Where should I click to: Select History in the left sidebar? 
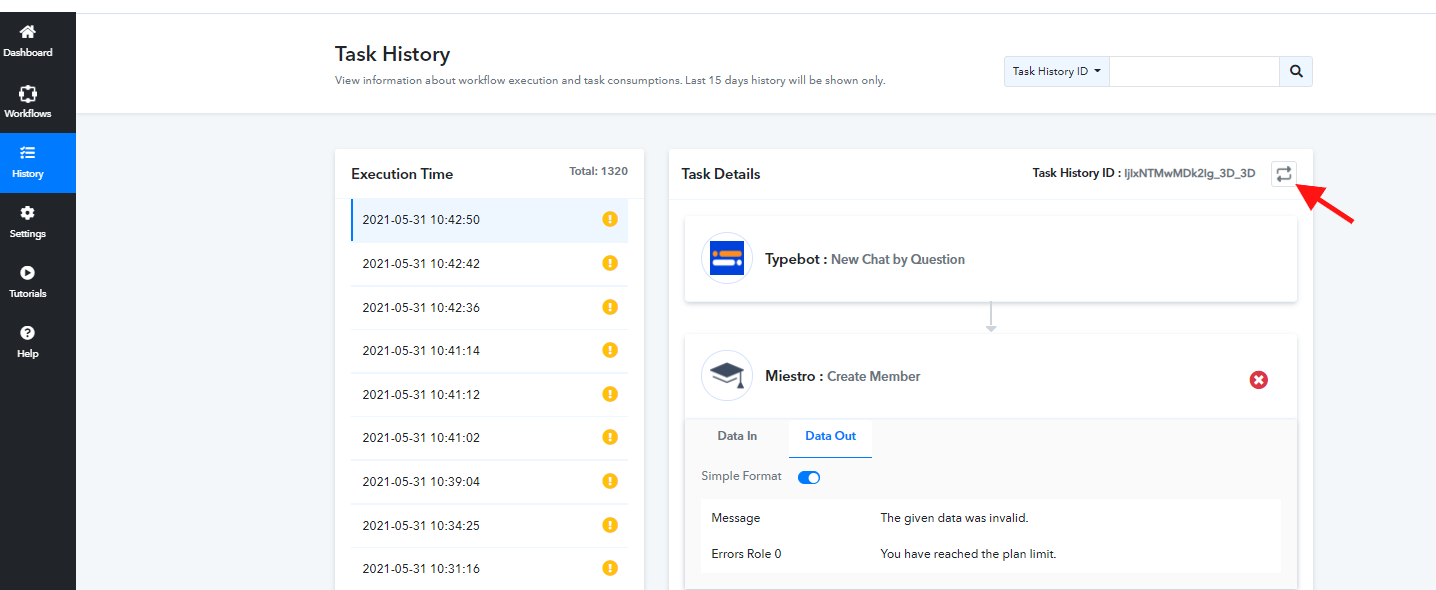pos(28,162)
